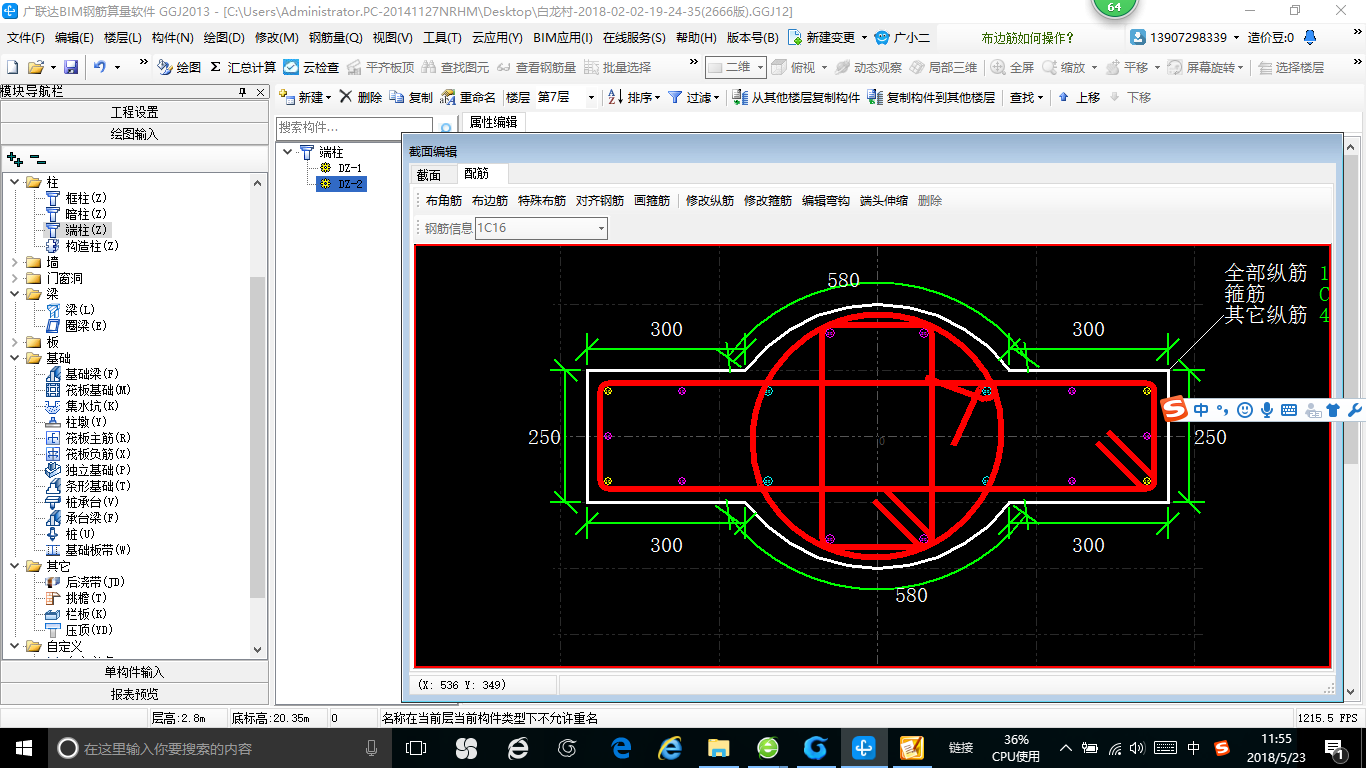Click the undo arrow icon

pos(100,67)
